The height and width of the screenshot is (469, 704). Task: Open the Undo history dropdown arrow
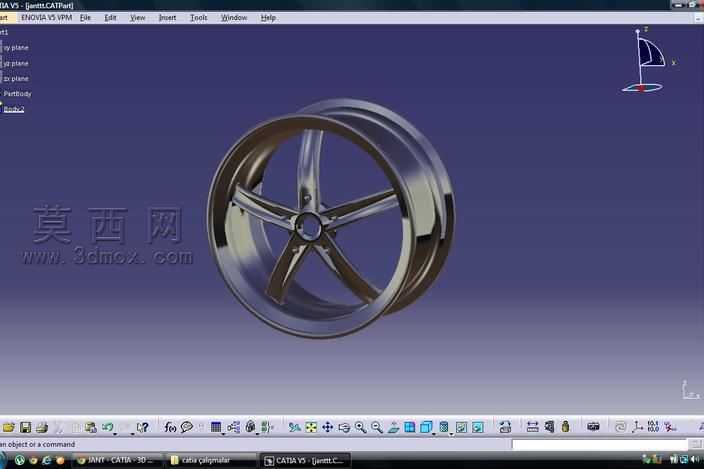tap(115, 434)
